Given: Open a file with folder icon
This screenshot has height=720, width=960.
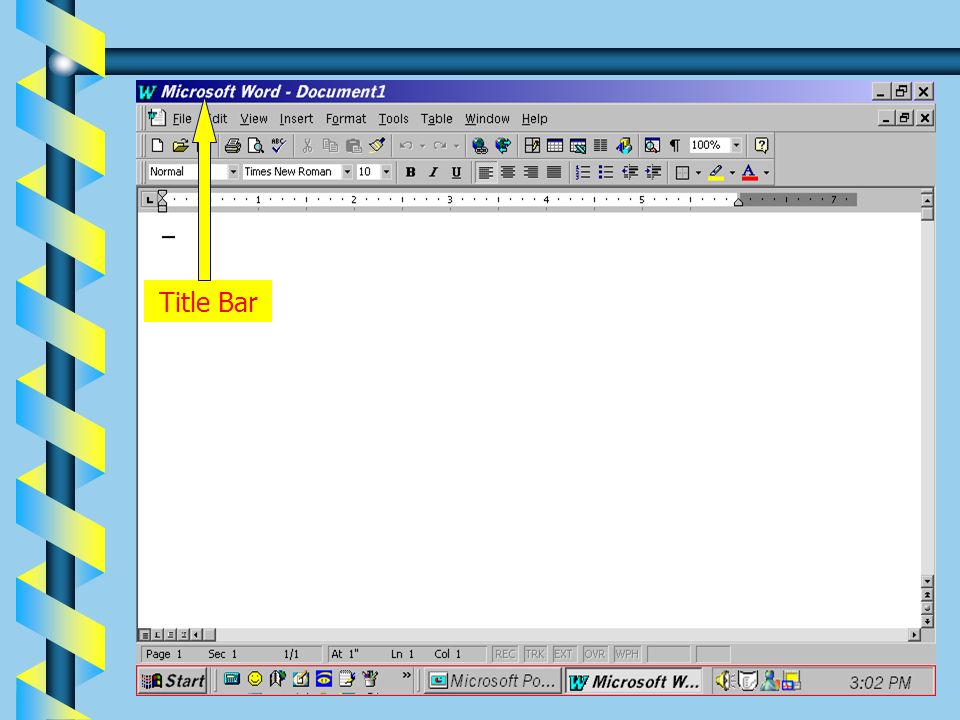Looking at the screenshot, I should click(x=180, y=146).
